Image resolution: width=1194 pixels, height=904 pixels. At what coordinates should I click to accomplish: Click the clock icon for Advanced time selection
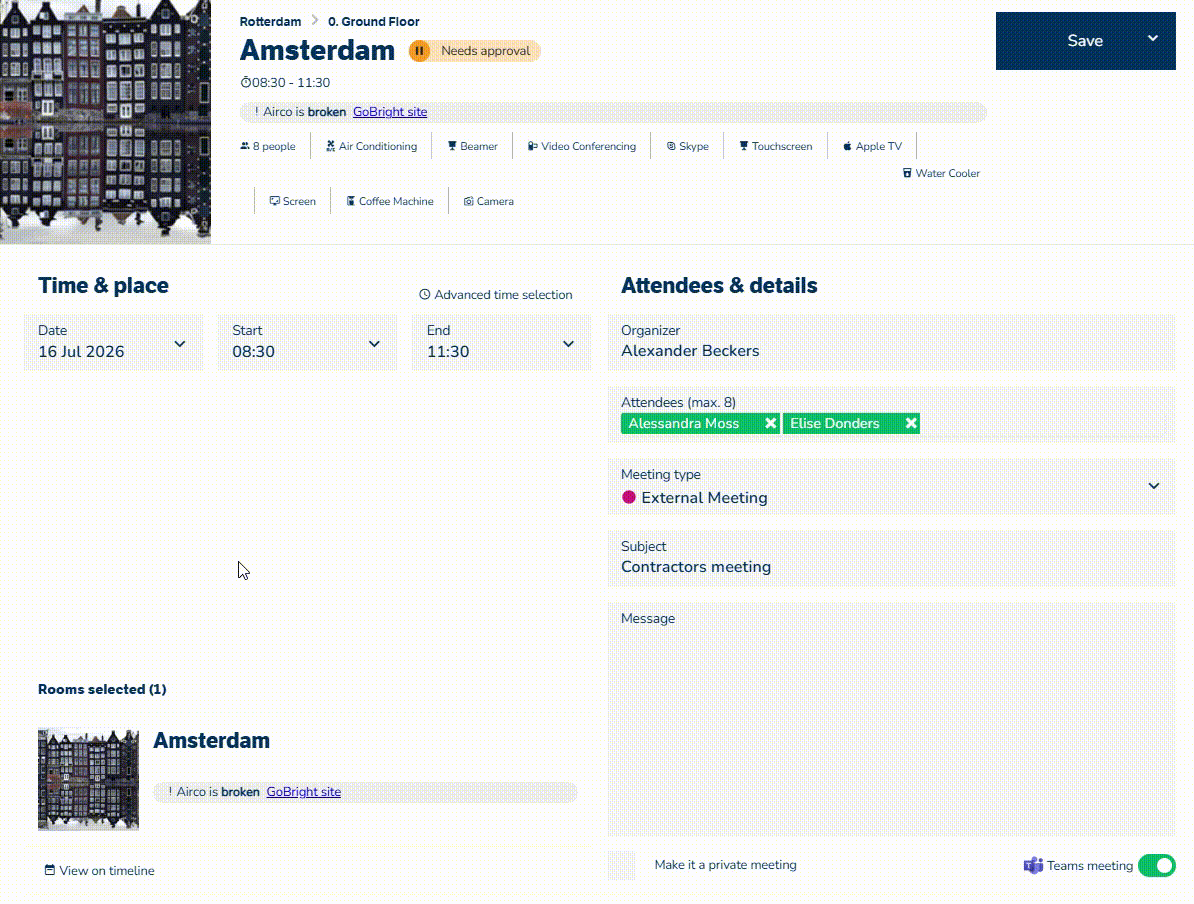click(425, 294)
